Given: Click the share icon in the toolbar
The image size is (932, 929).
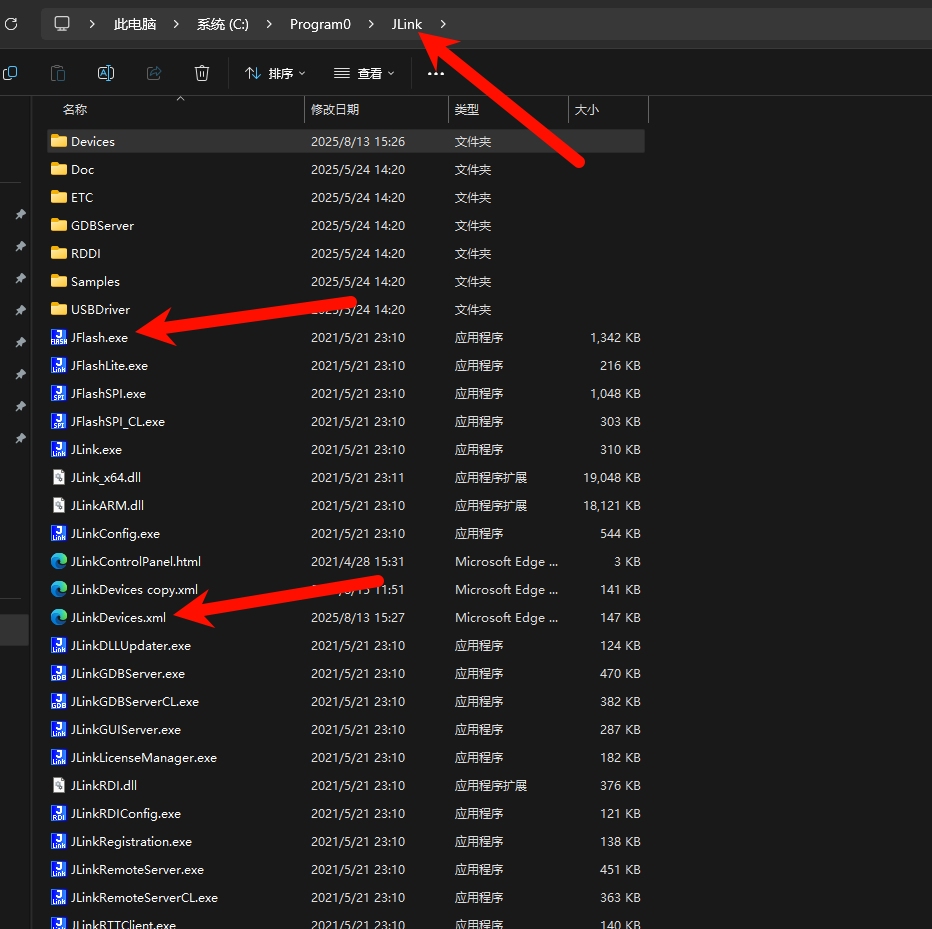Looking at the screenshot, I should (x=154, y=73).
